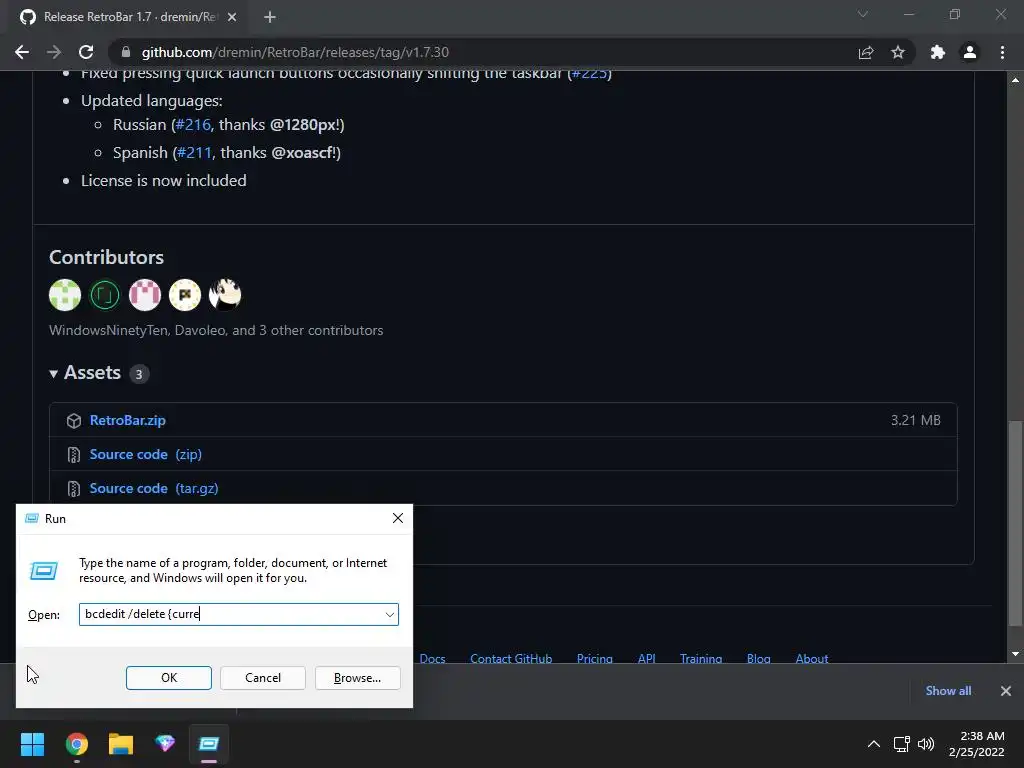Download RetroBar.zip asset

127,421
